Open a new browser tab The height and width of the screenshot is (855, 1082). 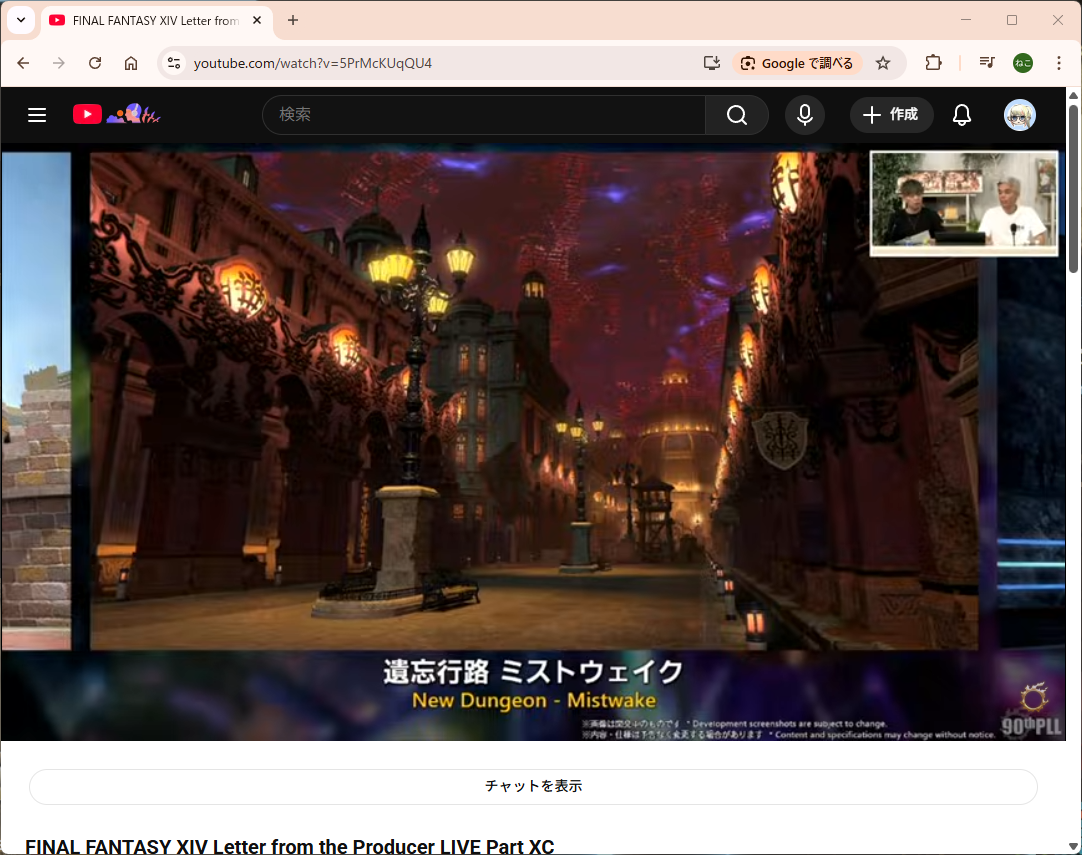(x=293, y=20)
